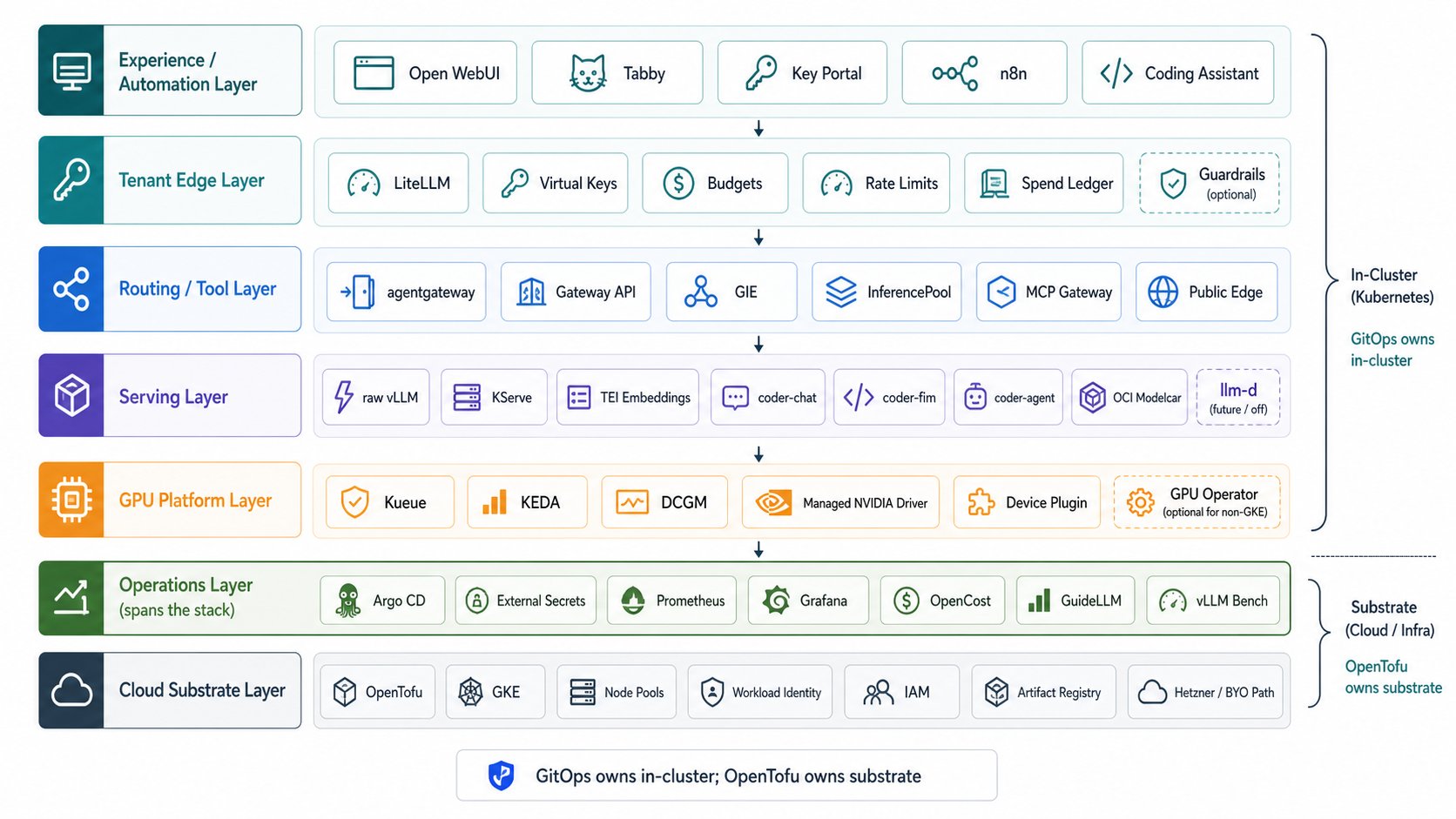
Task: Click the Open WebUI window icon
Action: (x=374, y=73)
